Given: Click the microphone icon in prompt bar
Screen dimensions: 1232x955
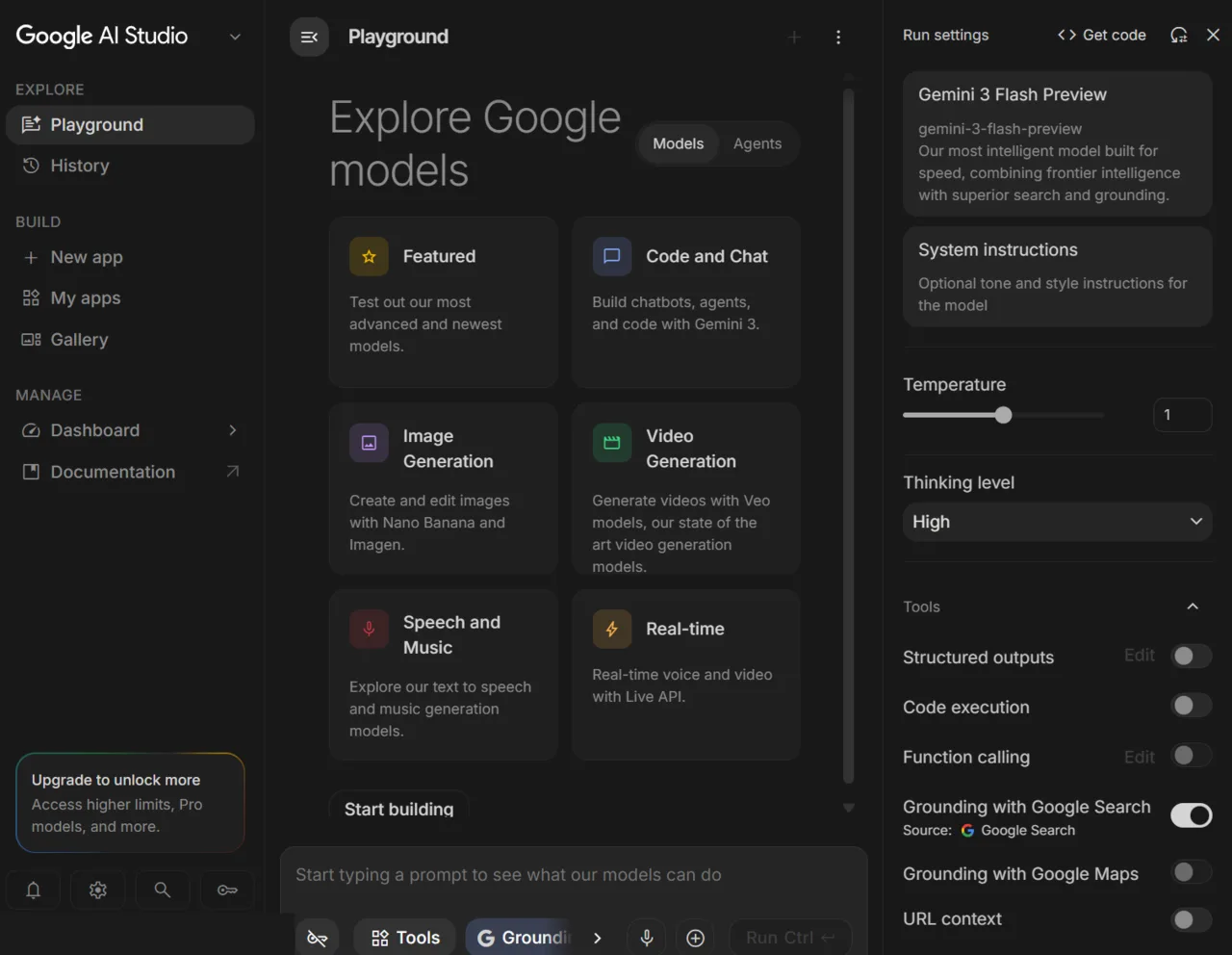Looking at the screenshot, I should [647, 938].
